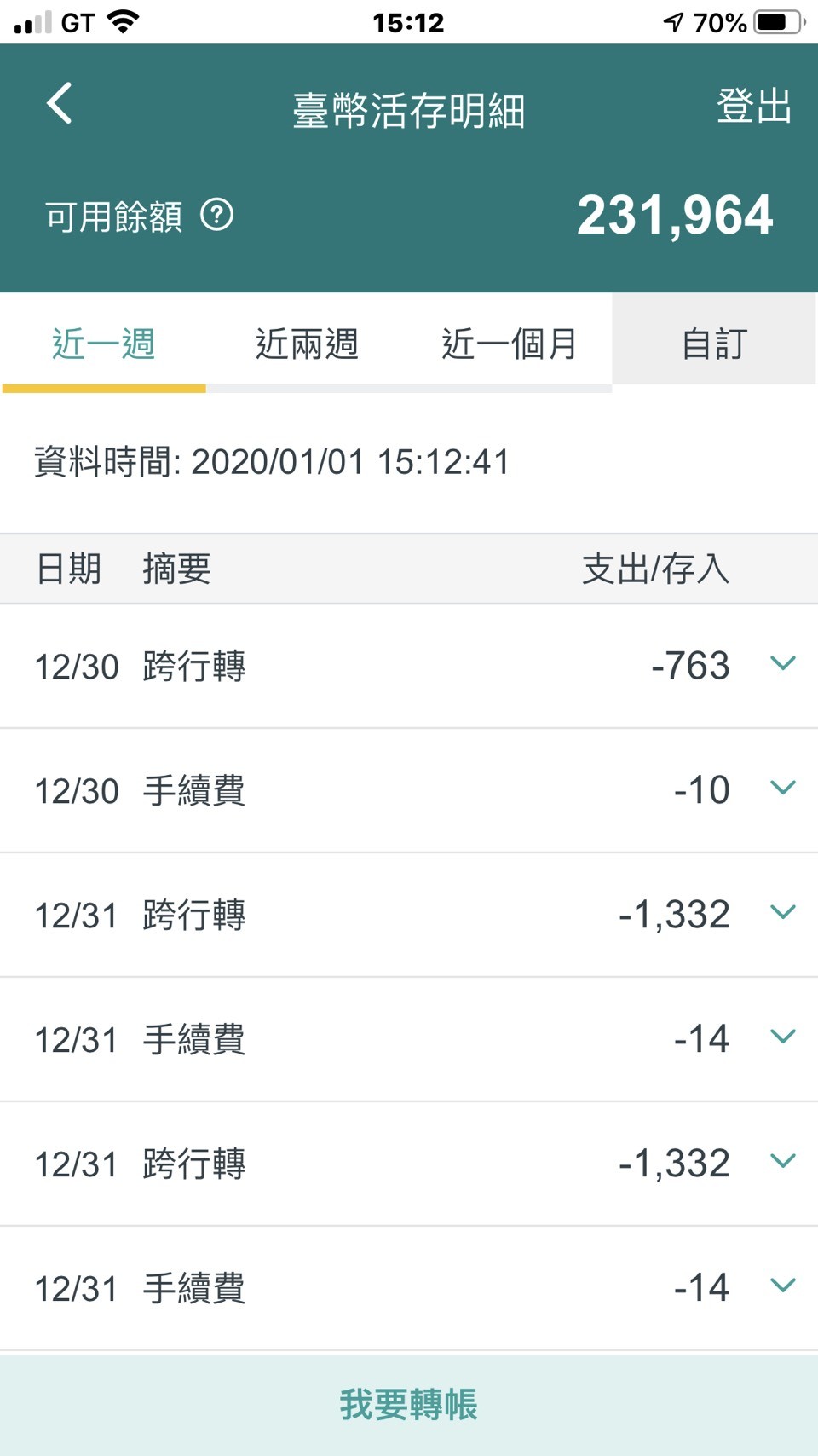Tap the 登出 logout button
Screen dimensions: 818x1456
click(x=754, y=107)
